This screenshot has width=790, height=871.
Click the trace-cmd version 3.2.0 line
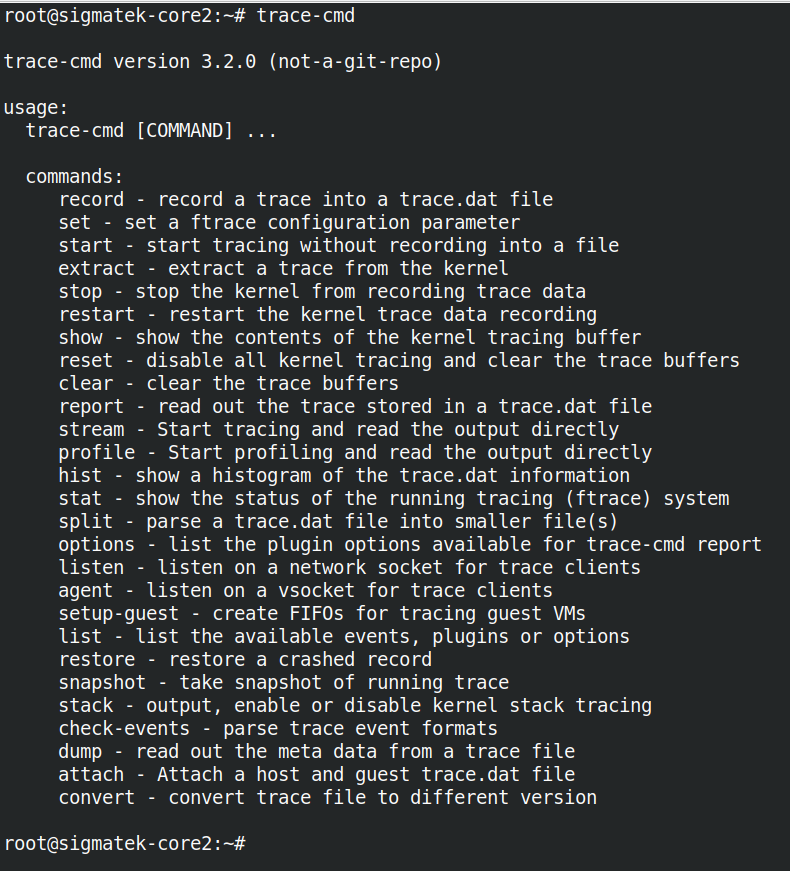coord(223,61)
